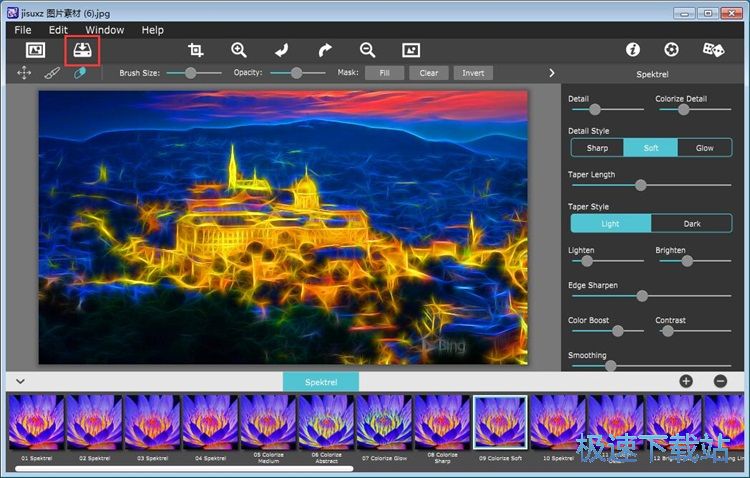The height and width of the screenshot is (478, 750).
Task: Collapse the presets panel chevron
Action: coord(19,381)
